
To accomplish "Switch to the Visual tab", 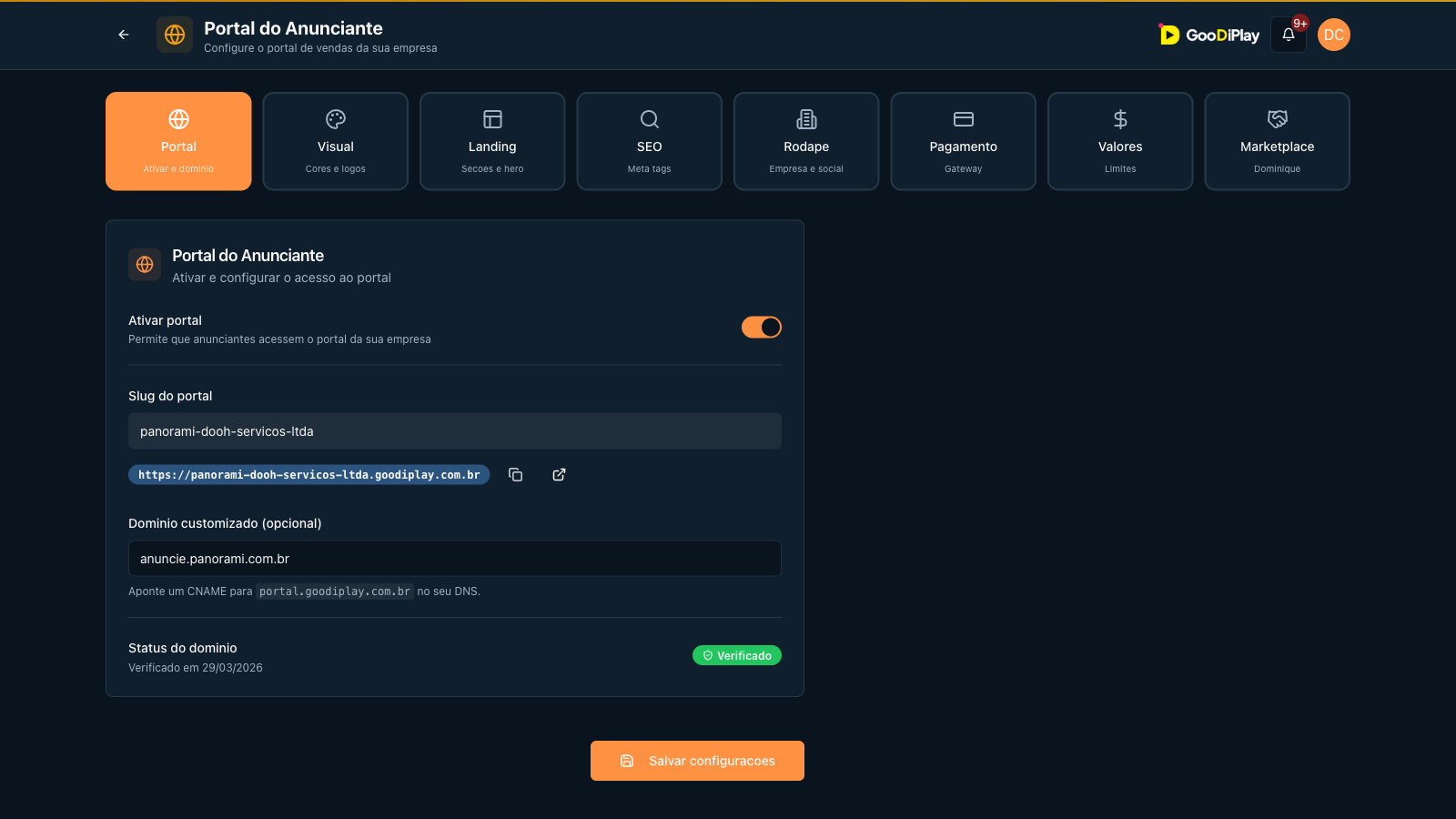I will tap(336, 141).
